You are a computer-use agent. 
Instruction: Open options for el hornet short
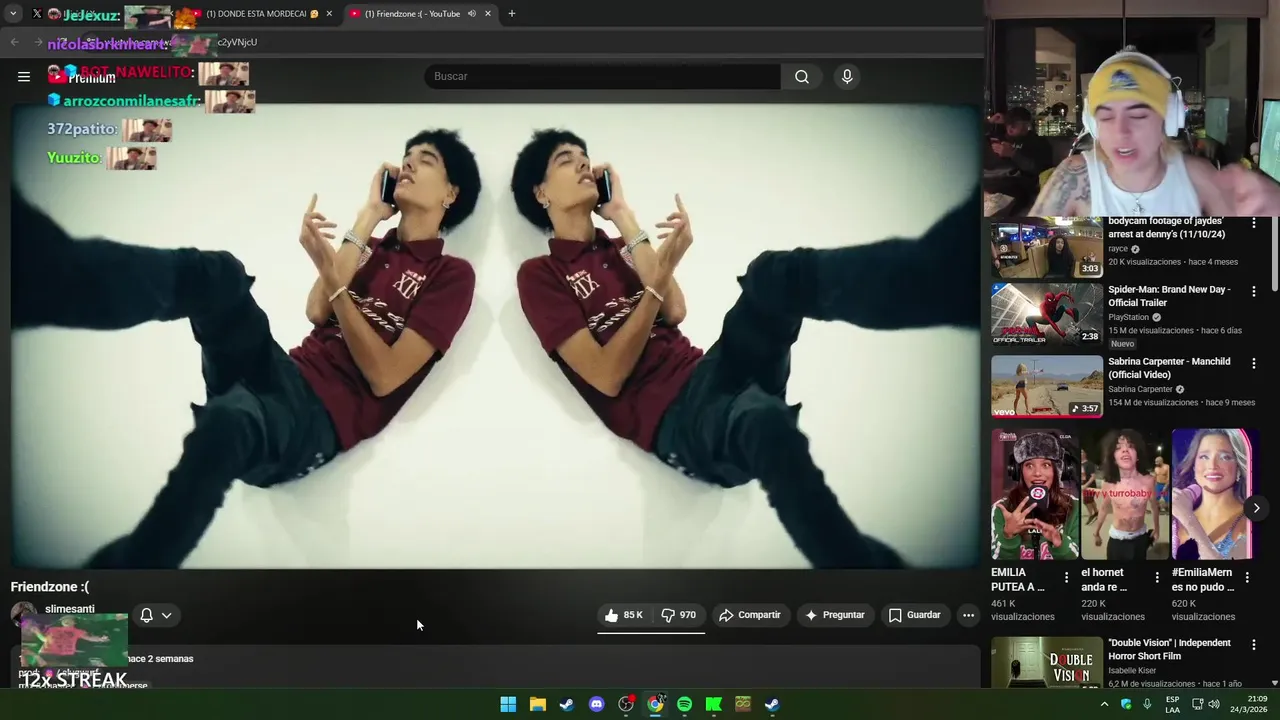click(1157, 577)
